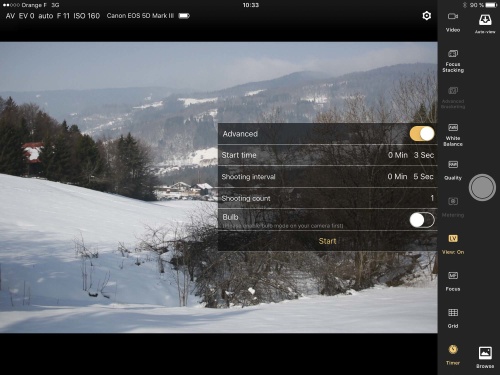Change the Shooting interval value
The height and width of the screenshot is (375, 500).
(x=410, y=176)
